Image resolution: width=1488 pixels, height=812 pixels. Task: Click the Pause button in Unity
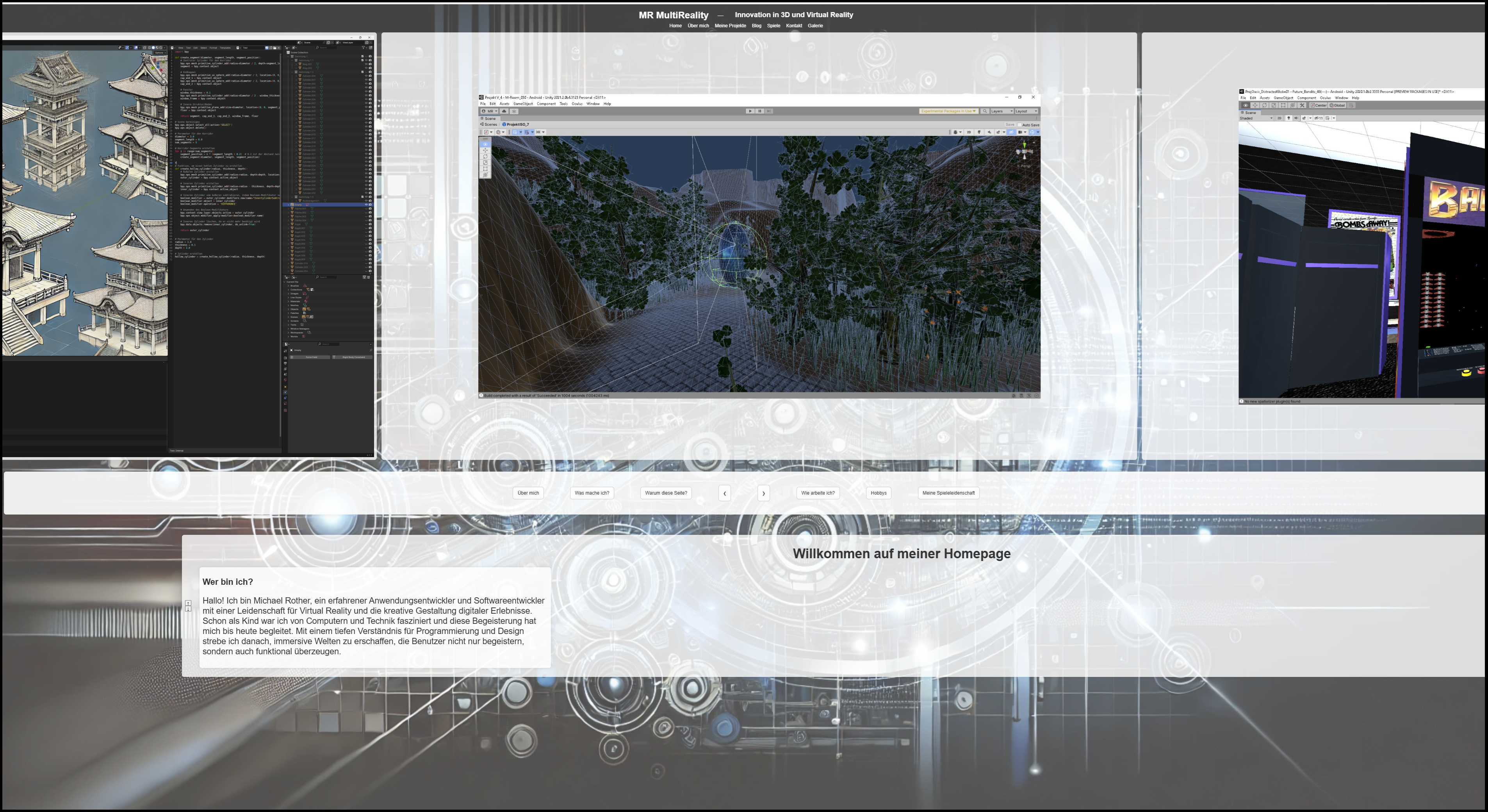pos(760,111)
